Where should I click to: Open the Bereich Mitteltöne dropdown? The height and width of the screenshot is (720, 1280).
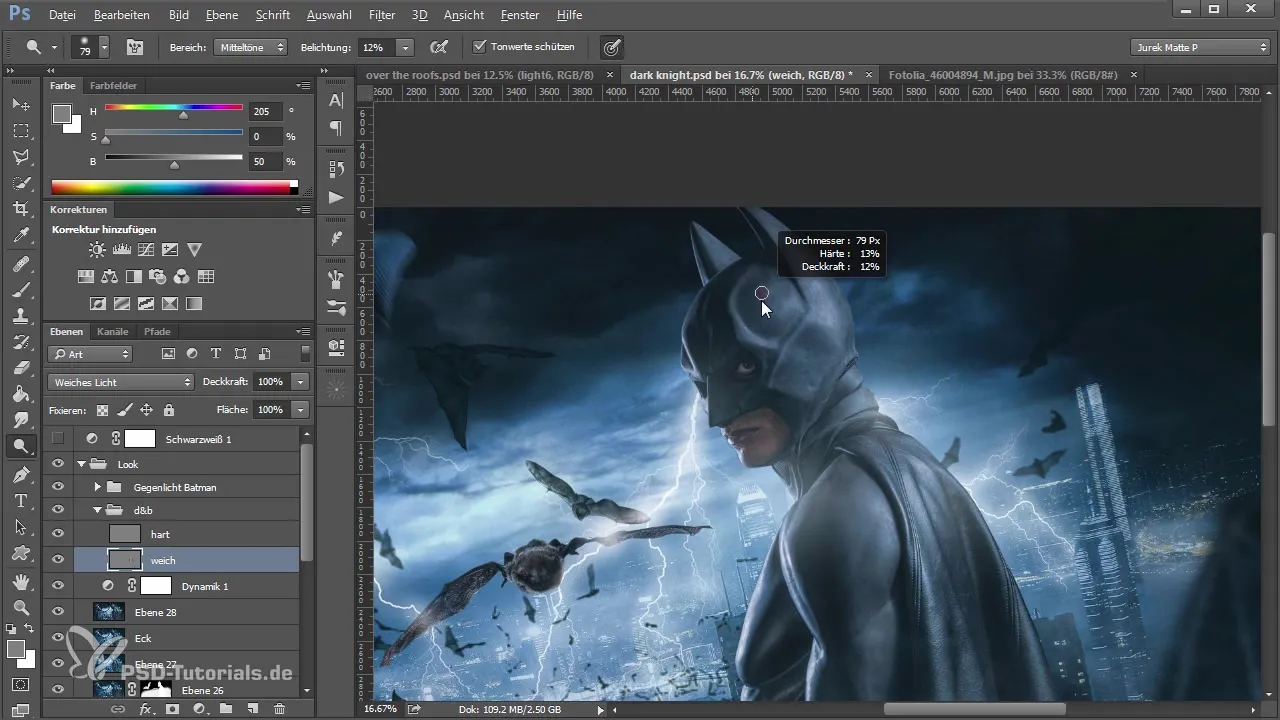pyautogui.click(x=250, y=47)
